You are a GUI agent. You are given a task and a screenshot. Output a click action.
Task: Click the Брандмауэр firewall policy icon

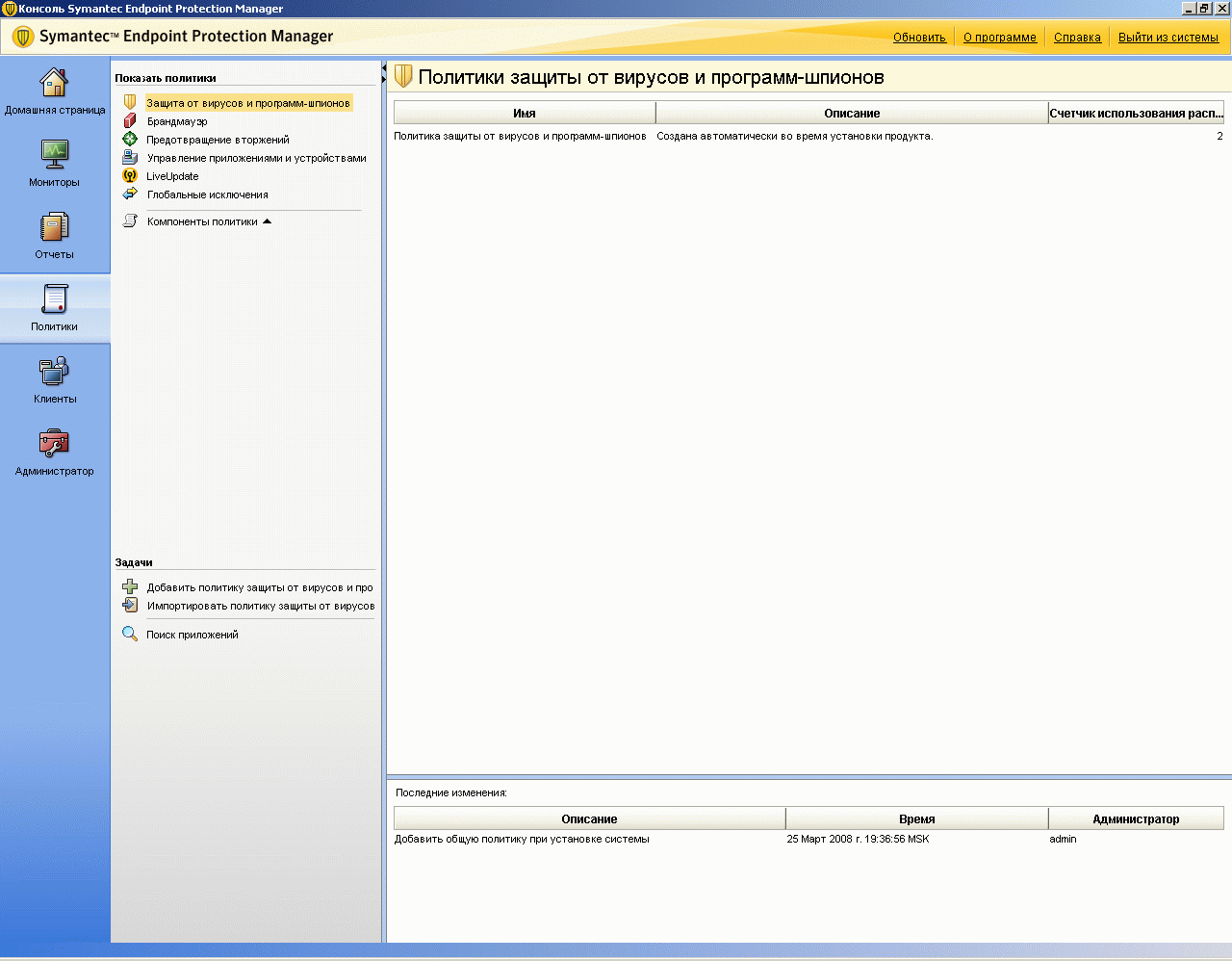tap(130, 121)
